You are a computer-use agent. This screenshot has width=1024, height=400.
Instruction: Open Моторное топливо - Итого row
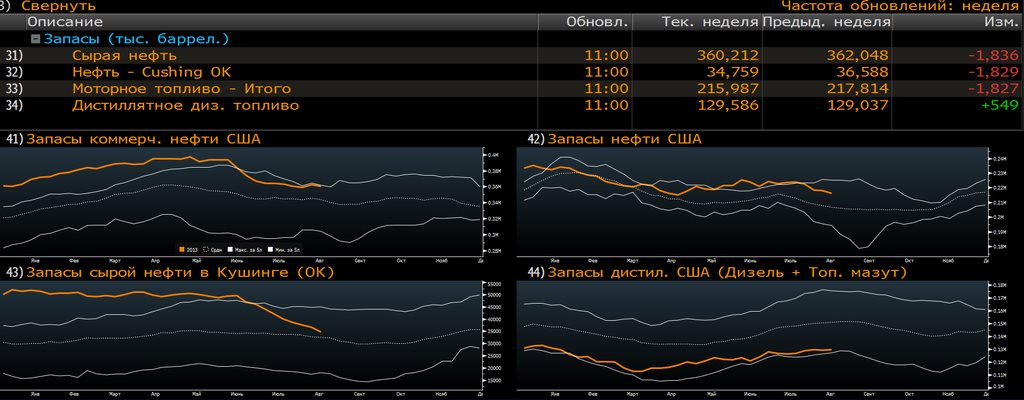163,89
